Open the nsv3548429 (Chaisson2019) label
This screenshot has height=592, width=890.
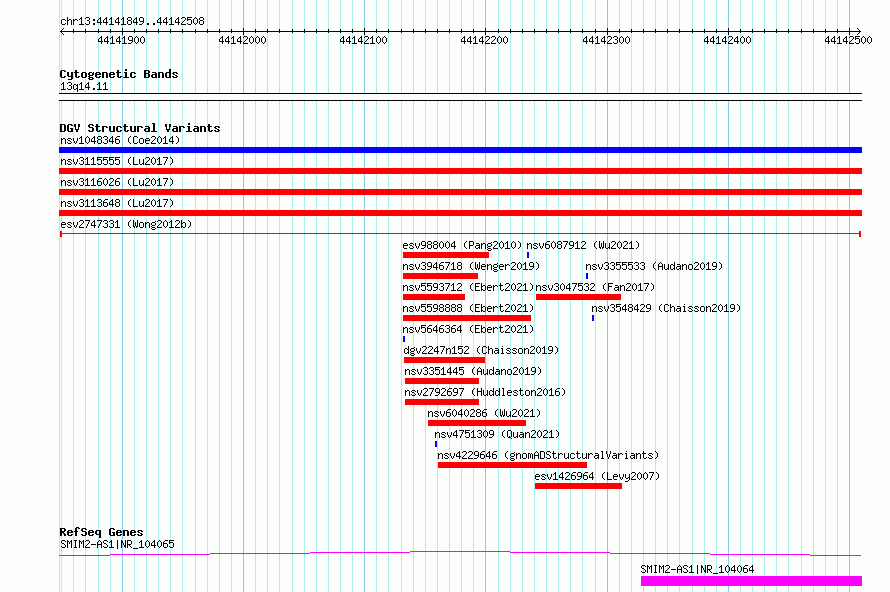click(666, 308)
